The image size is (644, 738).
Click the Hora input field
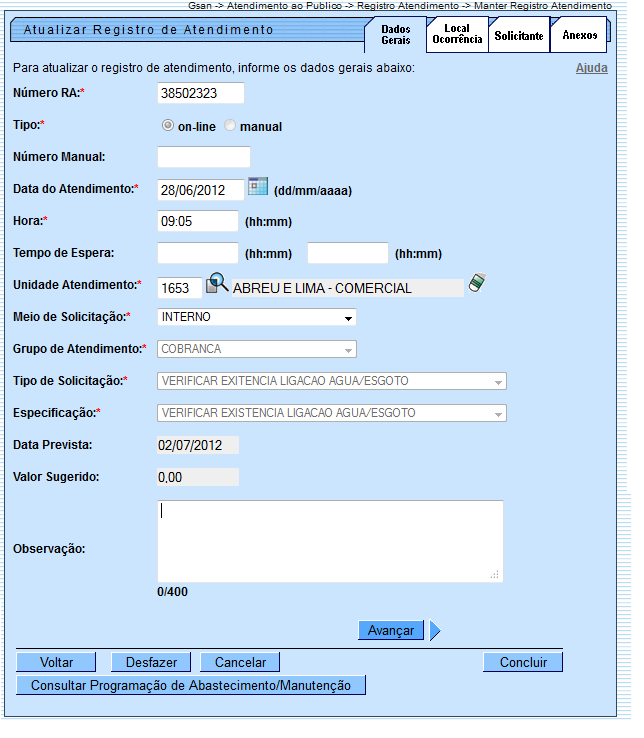point(198,221)
